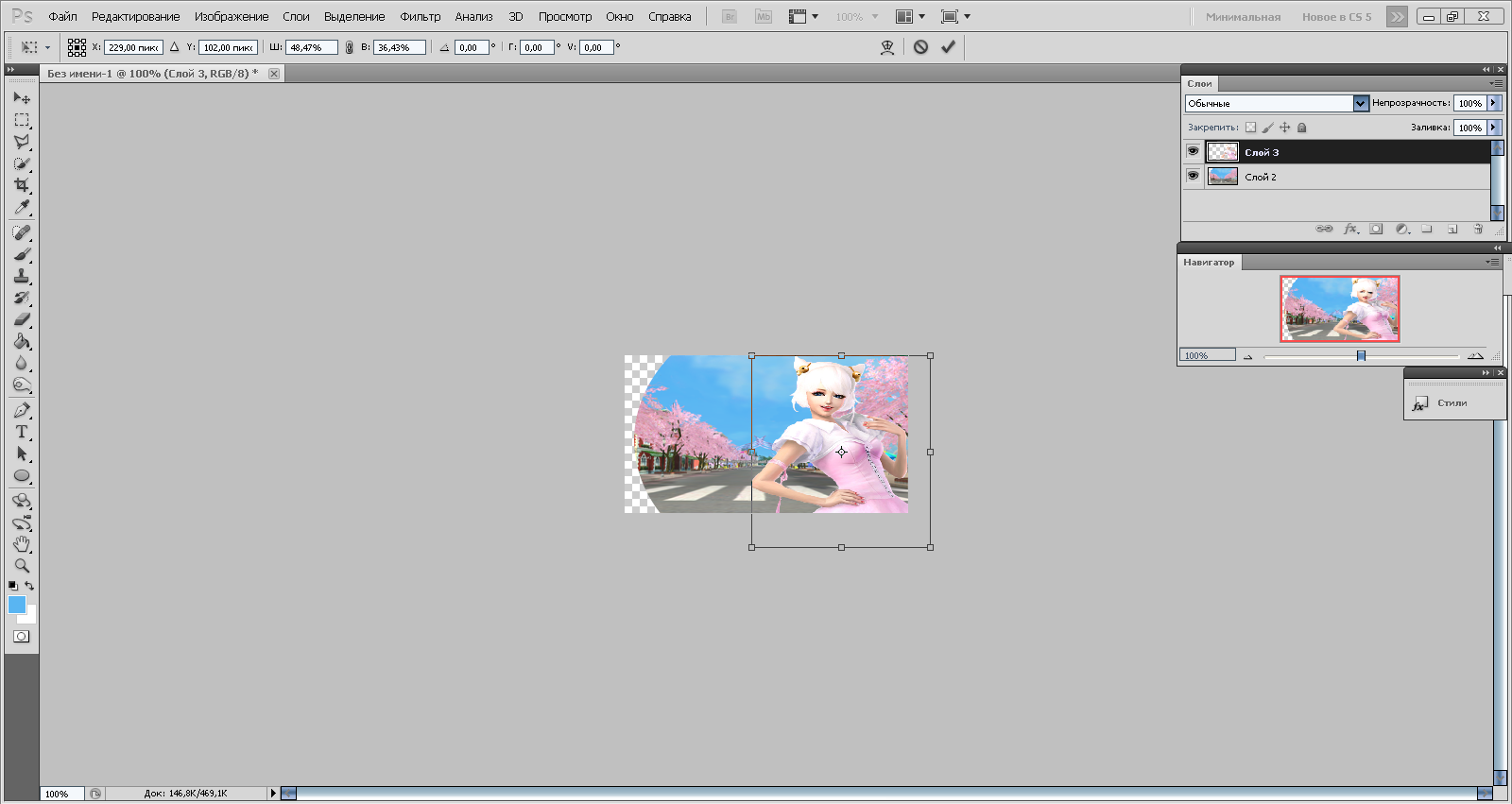The image size is (1512, 804).
Task: Open the Файл menu
Action: (x=63, y=17)
